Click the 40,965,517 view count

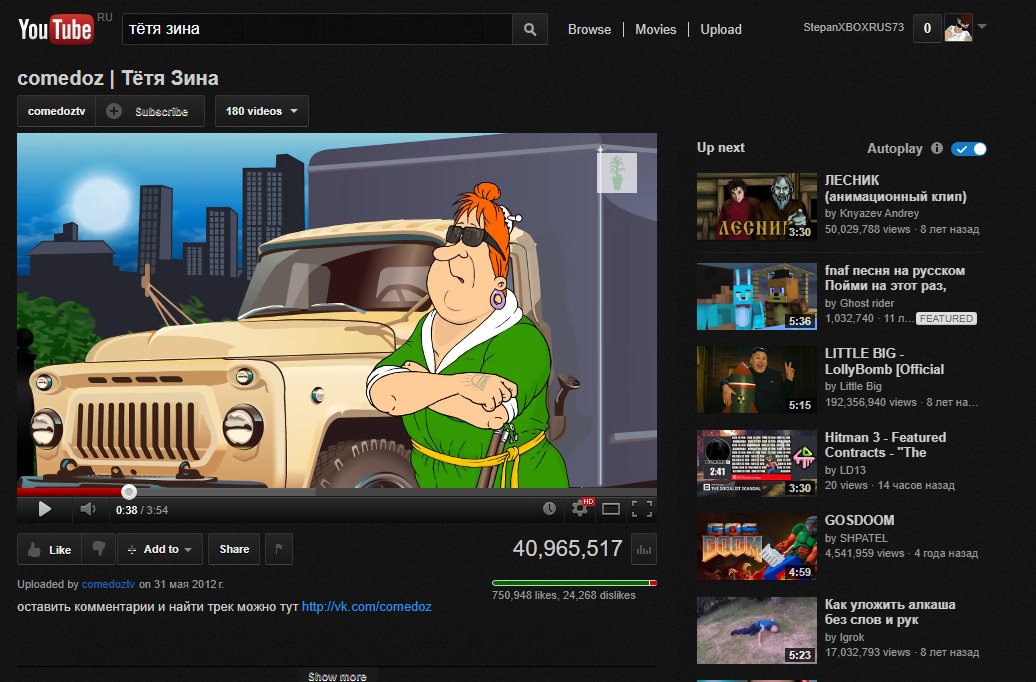[x=568, y=549]
